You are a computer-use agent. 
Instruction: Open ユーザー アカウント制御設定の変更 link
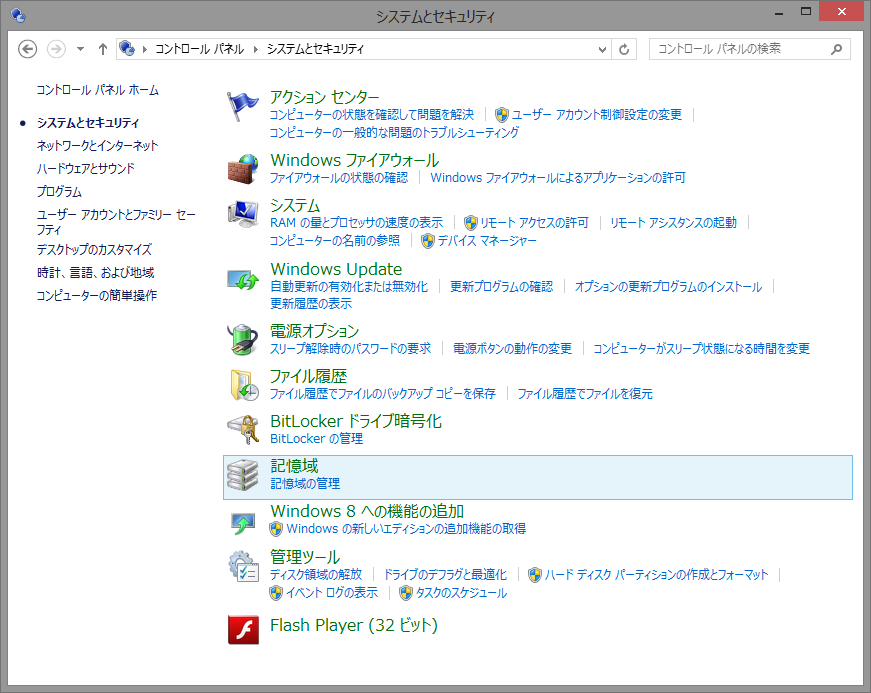pyautogui.click(x=597, y=115)
